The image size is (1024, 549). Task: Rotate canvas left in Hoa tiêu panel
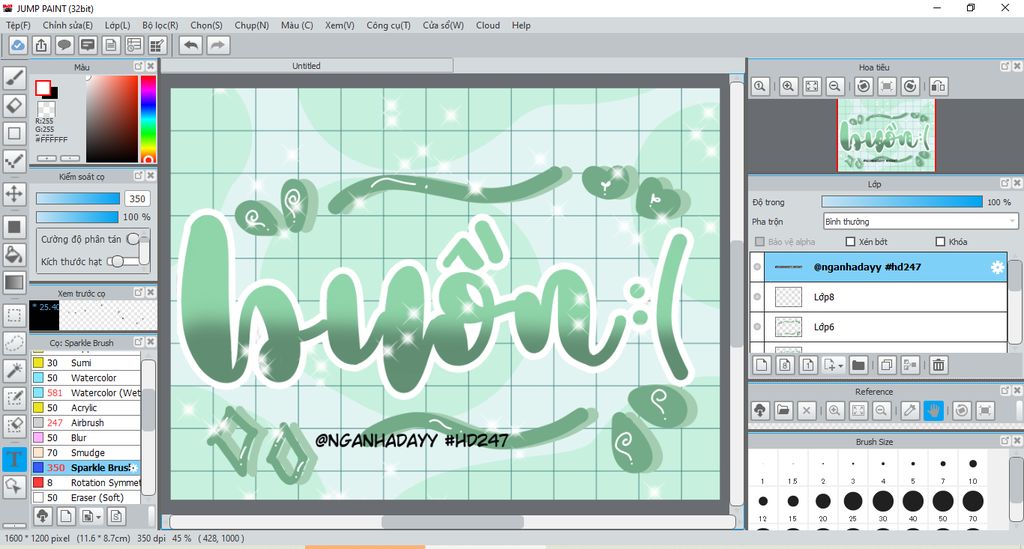[863, 86]
